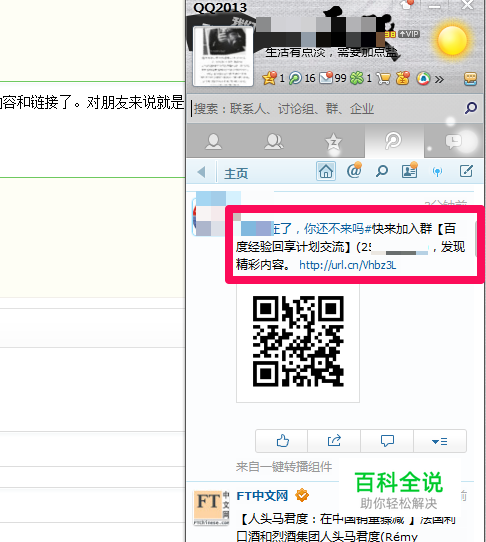The image size is (486, 542).
Task: Compose a new post with edit icon
Action: point(466,171)
